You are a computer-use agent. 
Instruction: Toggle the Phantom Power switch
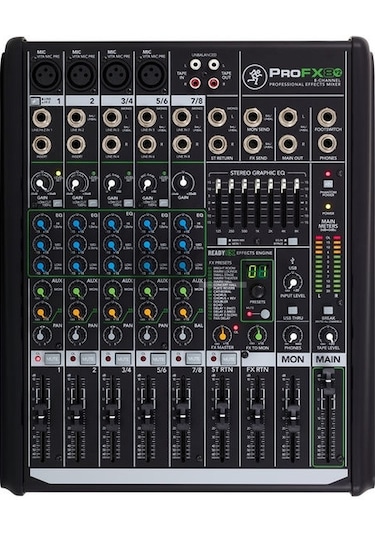pos(328,184)
